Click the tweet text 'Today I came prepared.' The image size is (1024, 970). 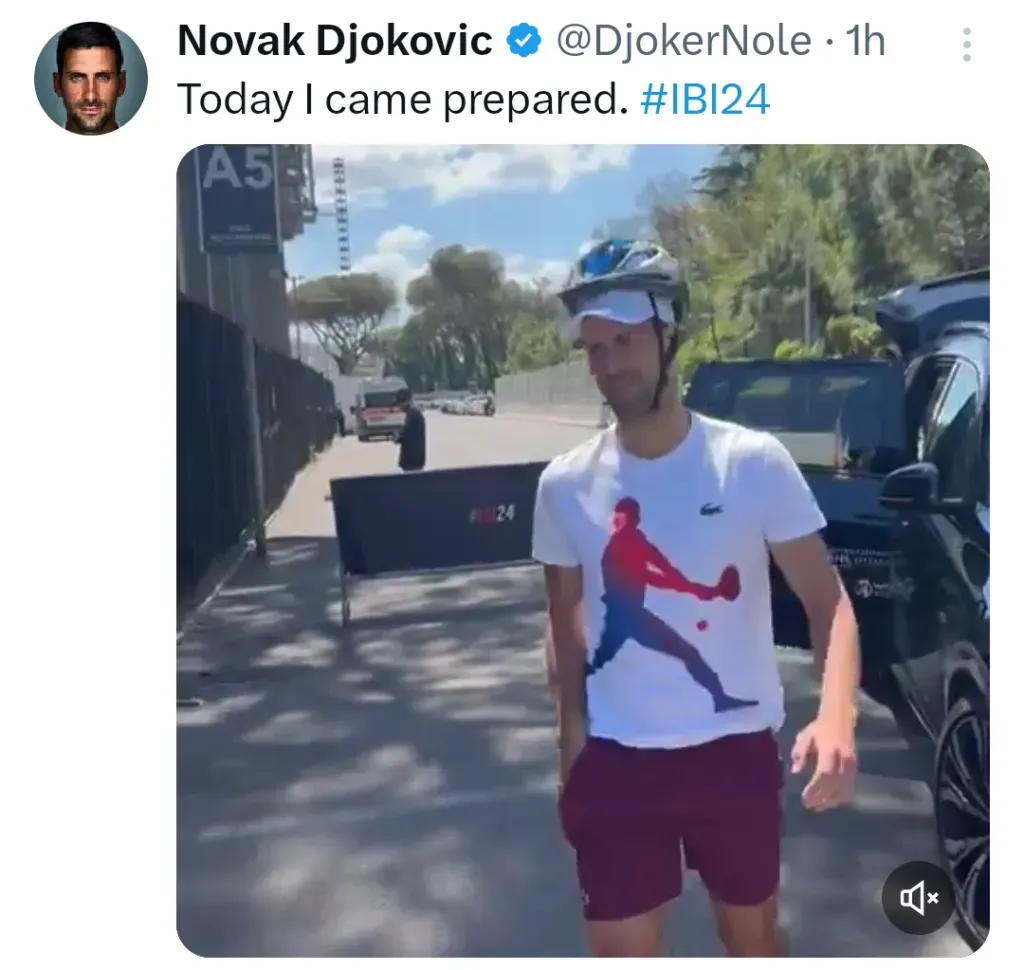click(x=402, y=100)
